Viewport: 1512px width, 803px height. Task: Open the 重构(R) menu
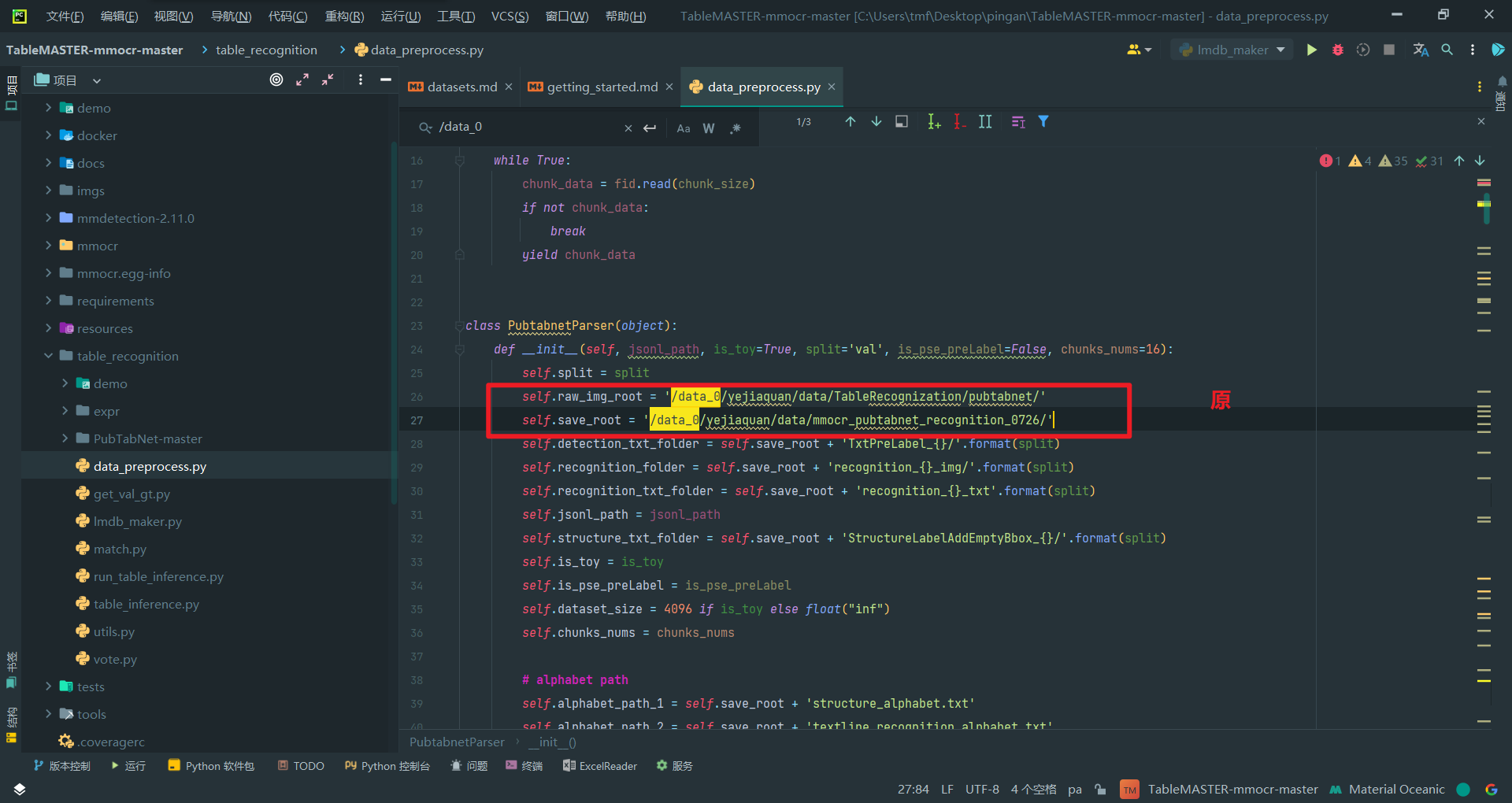[344, 17]
